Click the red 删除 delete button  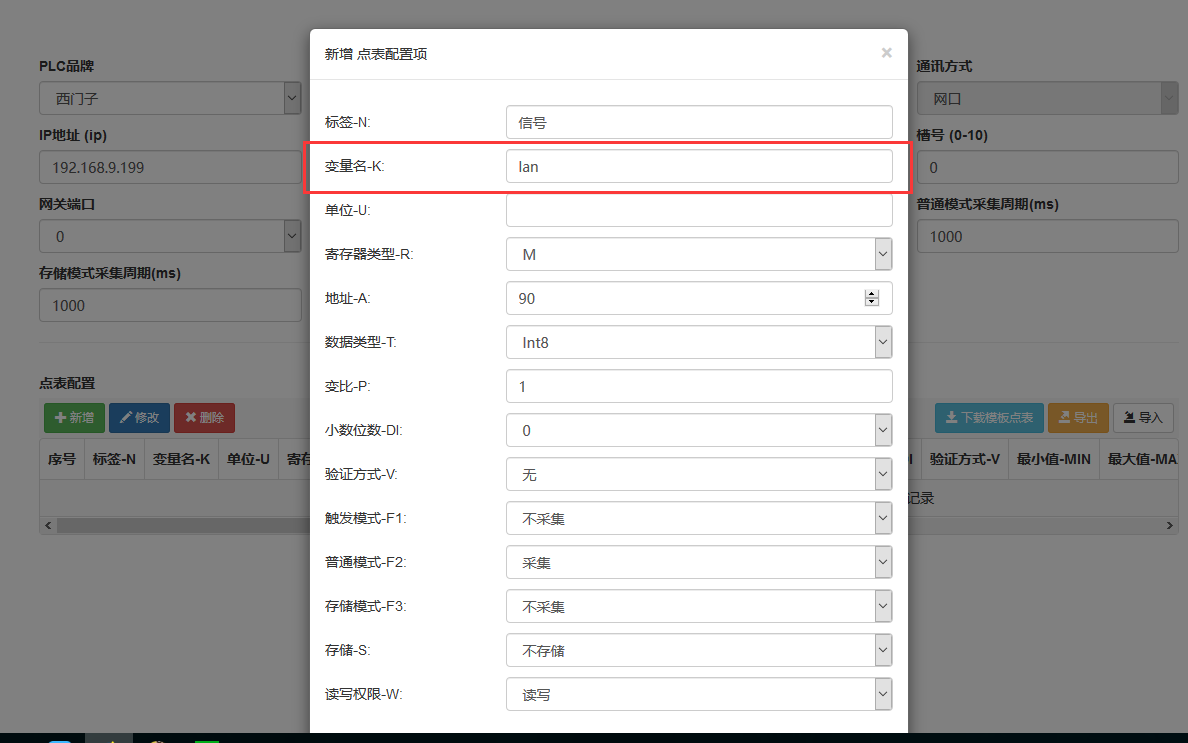click(204, 418)
